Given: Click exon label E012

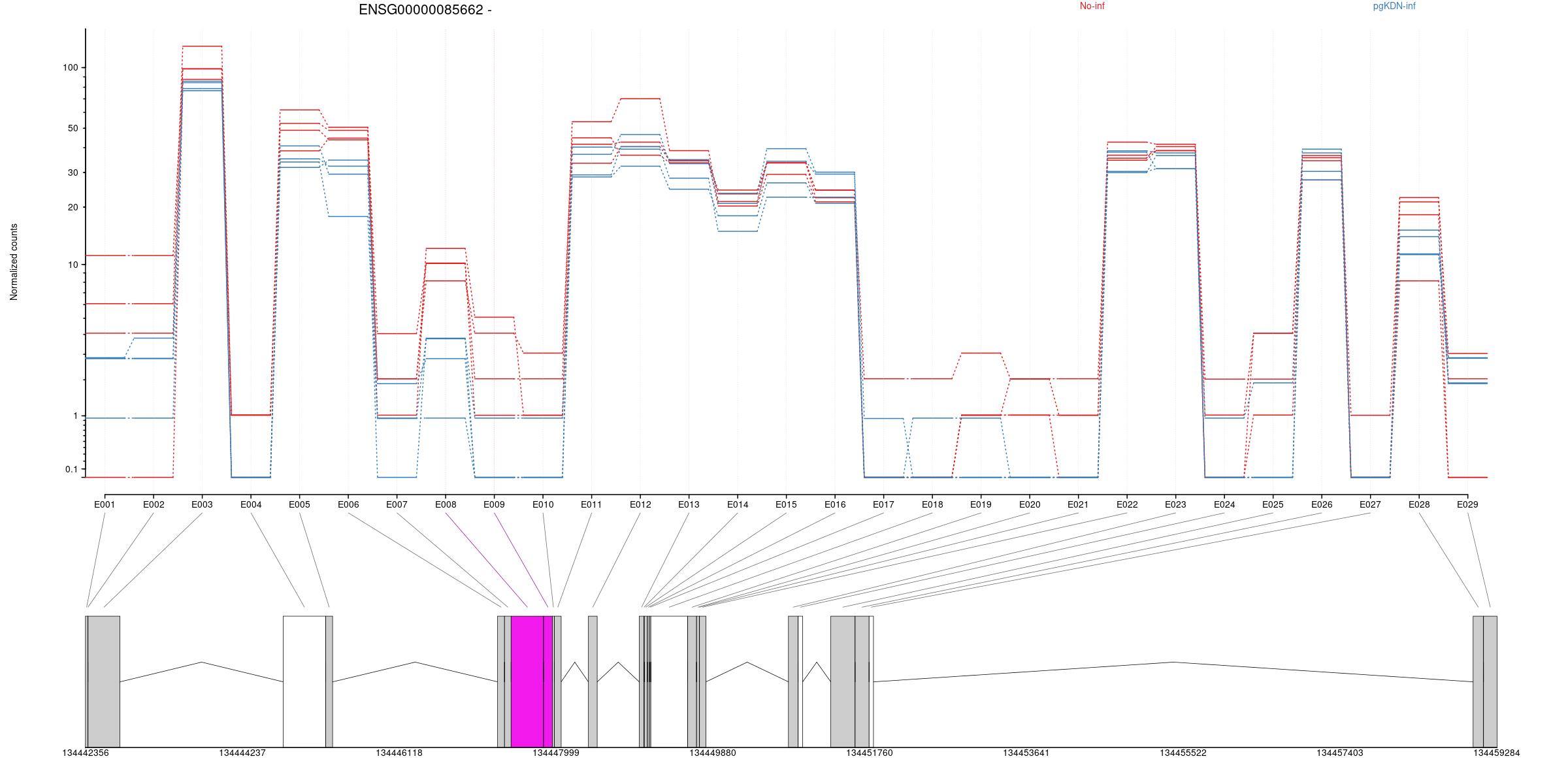Looking at the screenshot, I should click(640, 504).
